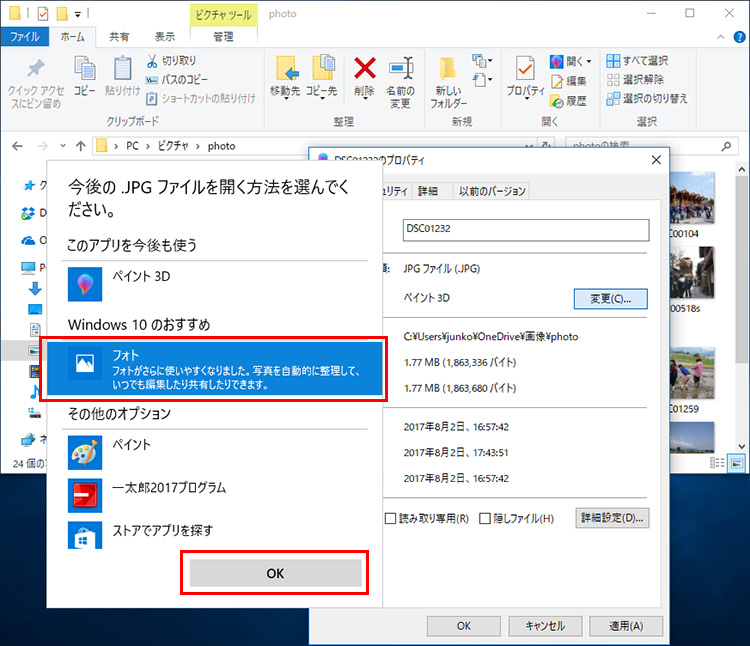
Task: Click Apply (適用(A)) in properties dialog
Action: tap(626, 626)
